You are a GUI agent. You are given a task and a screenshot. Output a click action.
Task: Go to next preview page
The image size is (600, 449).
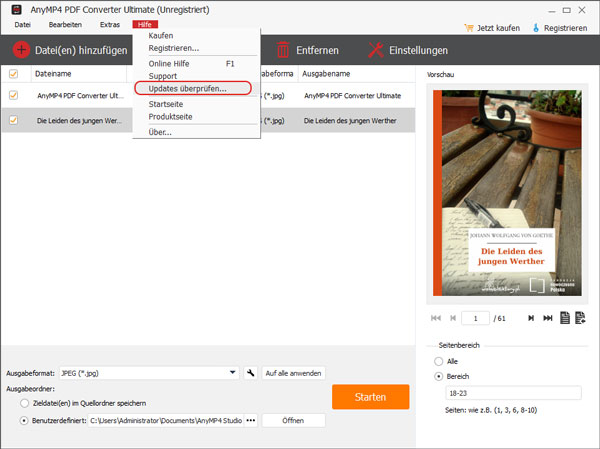(531, 318)
